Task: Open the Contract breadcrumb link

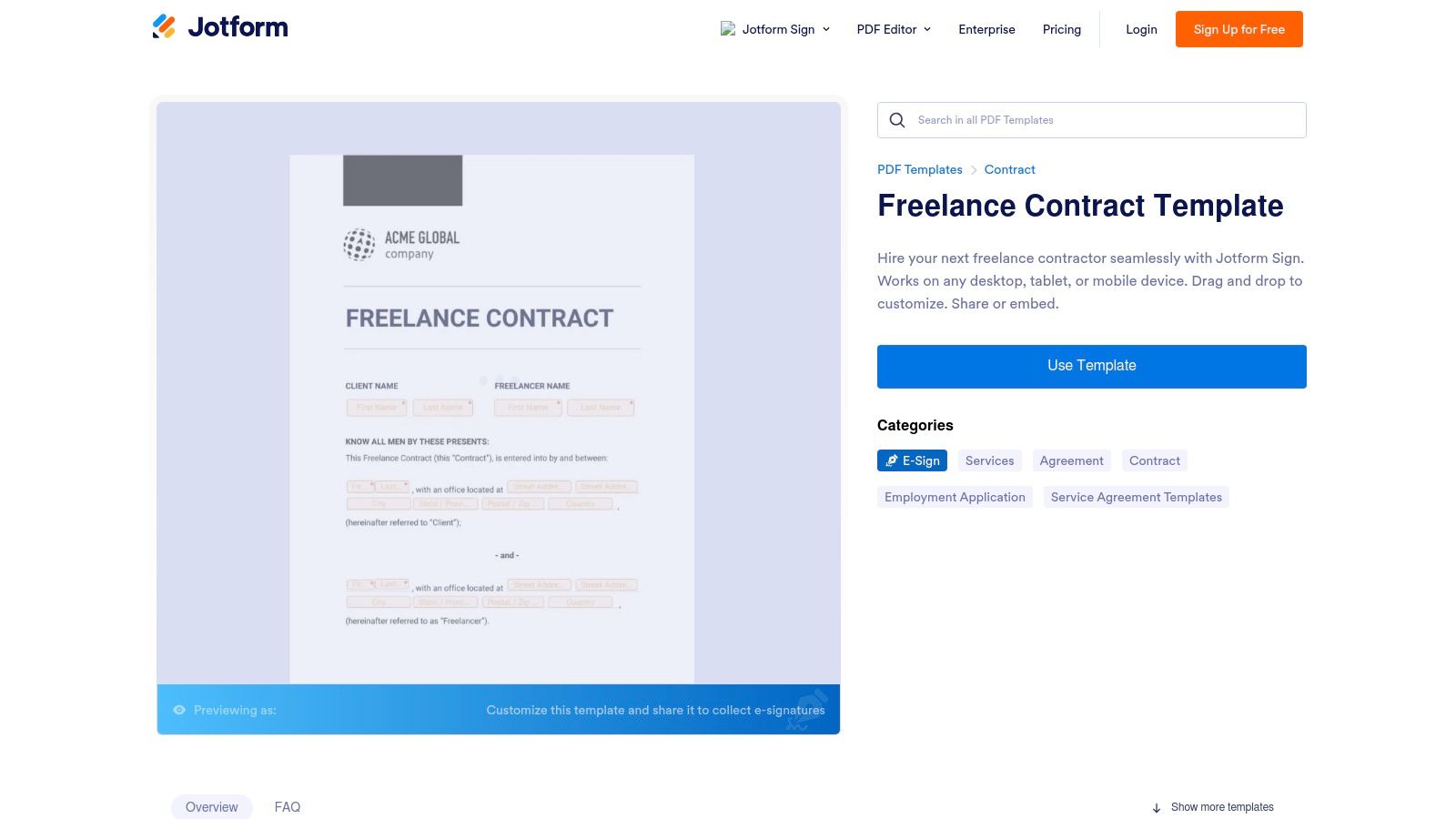Action: coord(1009,169)
